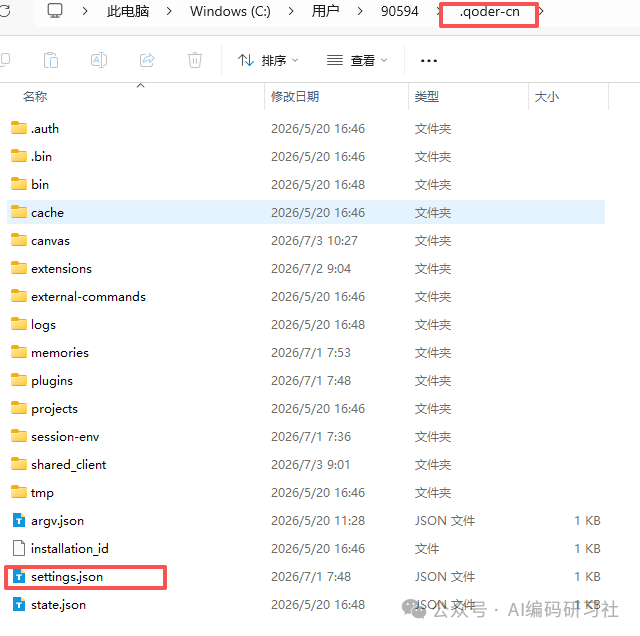Screen dimensions: 640x636
Task: Click the share icon in toolbar
Action: click(x=147, y=60)
